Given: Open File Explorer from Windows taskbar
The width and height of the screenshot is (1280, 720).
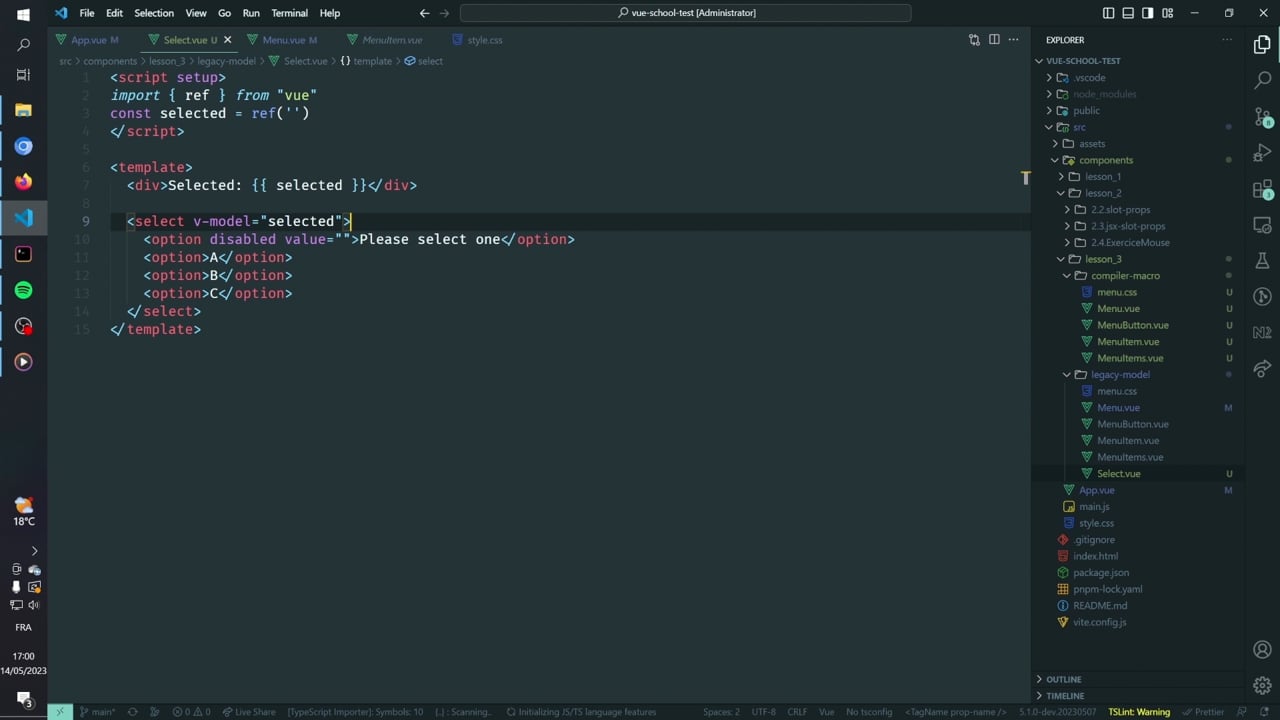Looking at the screenshot, I should [x=24, y=110].
